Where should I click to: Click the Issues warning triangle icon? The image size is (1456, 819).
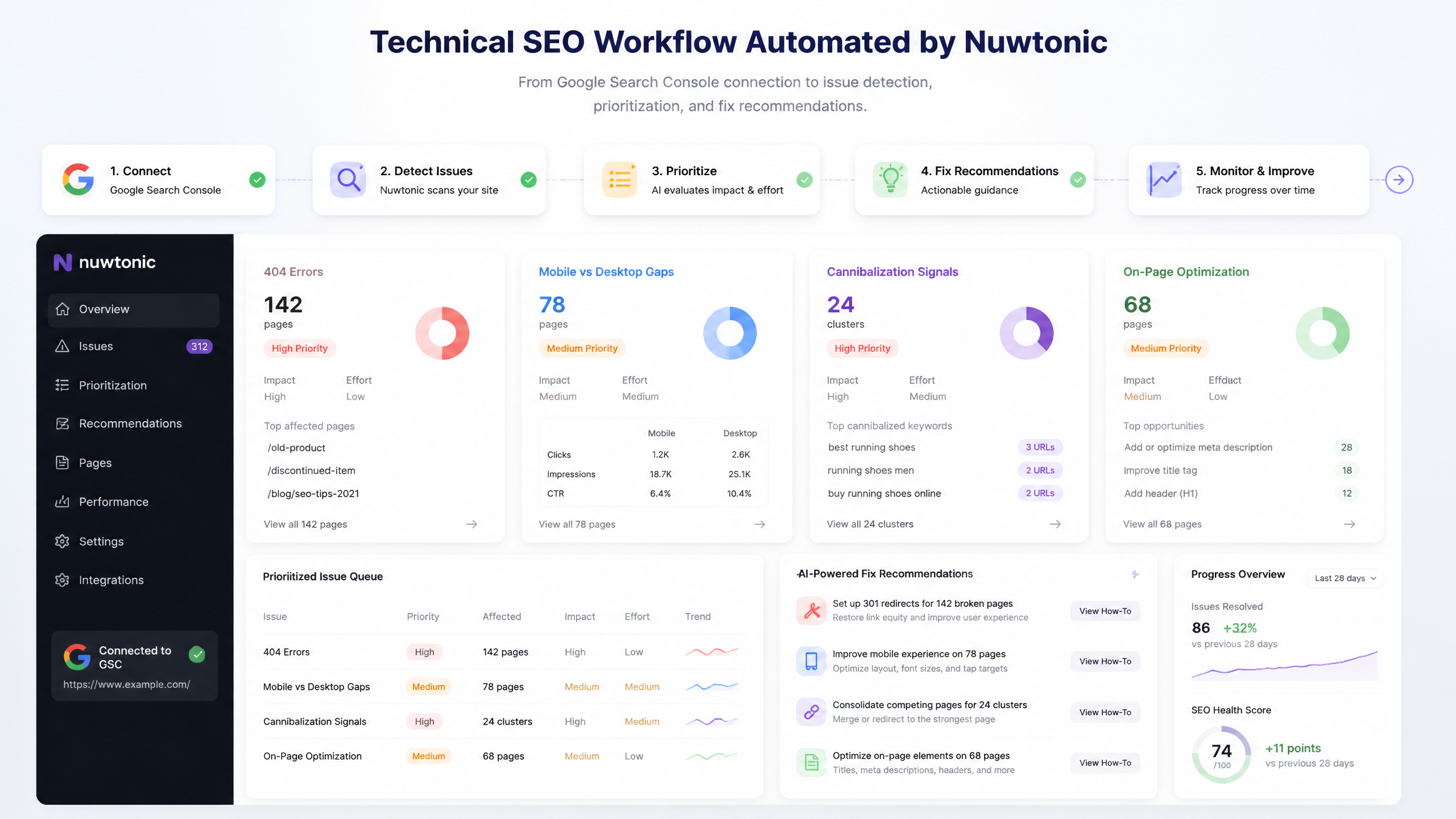tap(62, 346)
